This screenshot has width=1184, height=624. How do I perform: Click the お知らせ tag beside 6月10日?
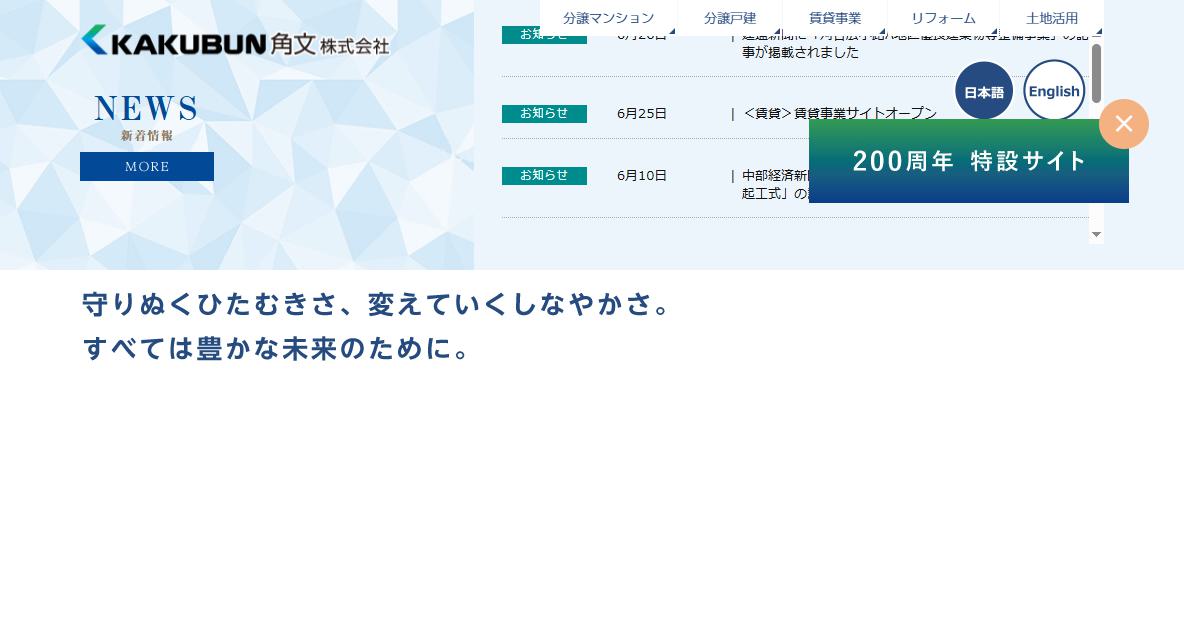(544, 175)
